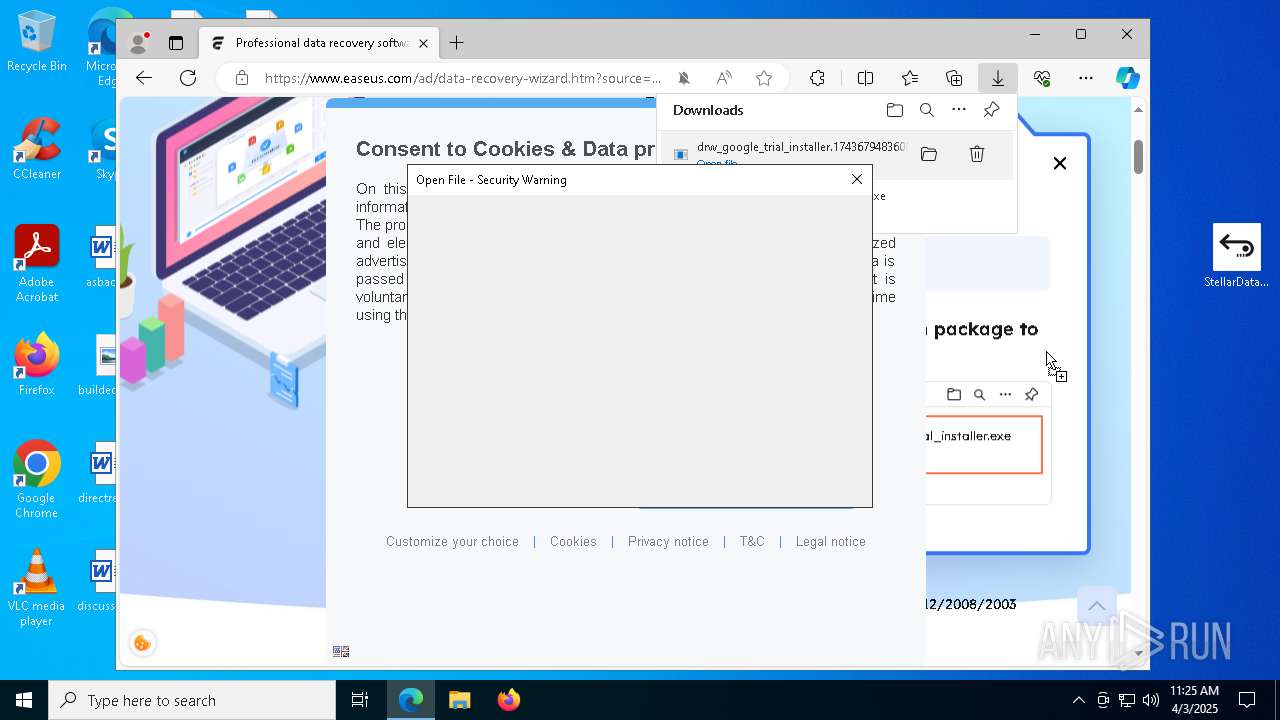
Task: Refresh the page
Action: tap(188, 78)
